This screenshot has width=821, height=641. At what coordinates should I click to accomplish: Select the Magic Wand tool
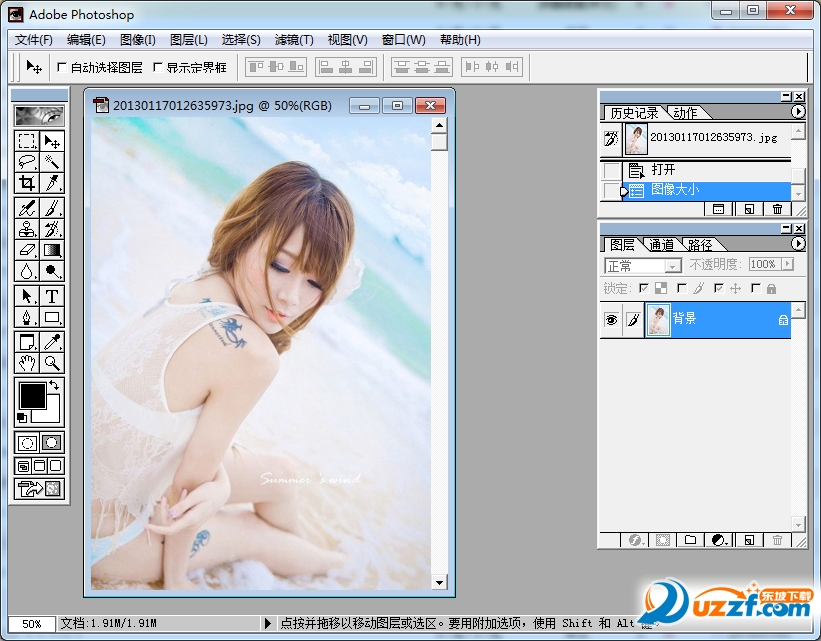pyautogui.click(x=52, y=162)
